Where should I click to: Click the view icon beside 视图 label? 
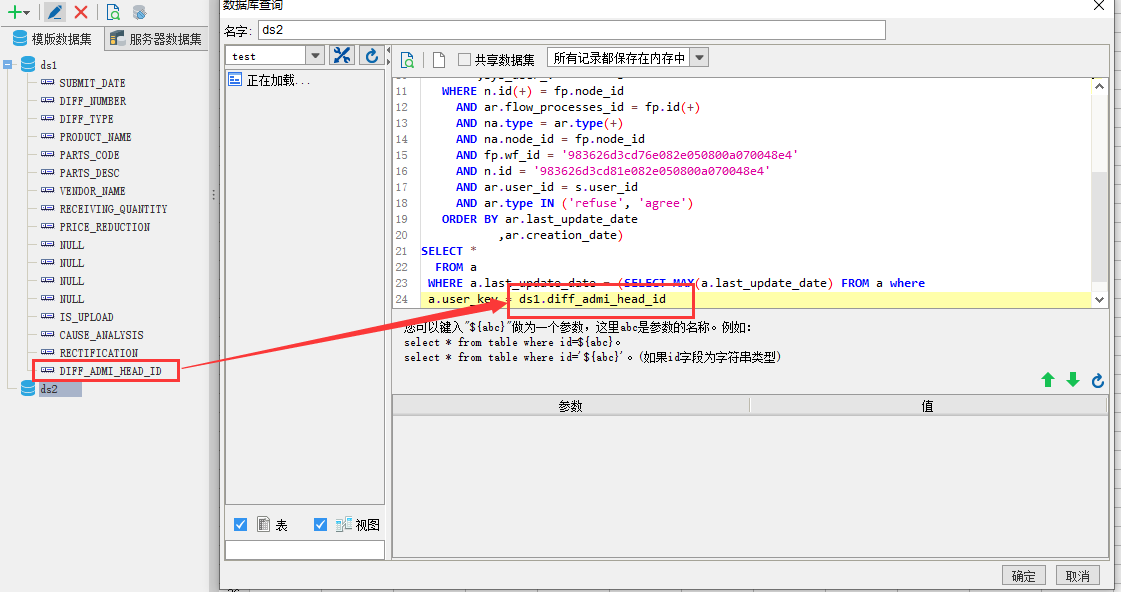[x=344, y=524]
